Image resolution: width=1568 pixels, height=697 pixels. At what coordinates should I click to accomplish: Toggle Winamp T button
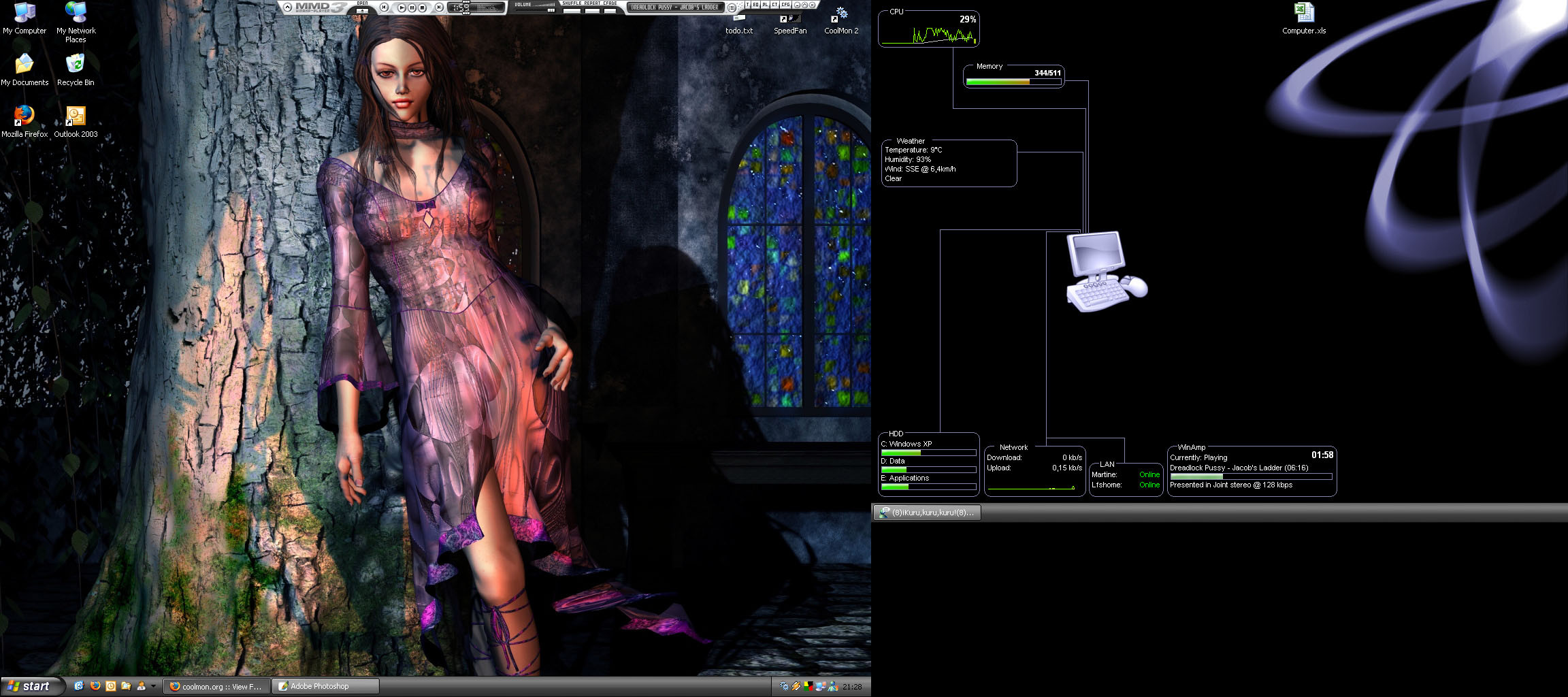(747, 5)
